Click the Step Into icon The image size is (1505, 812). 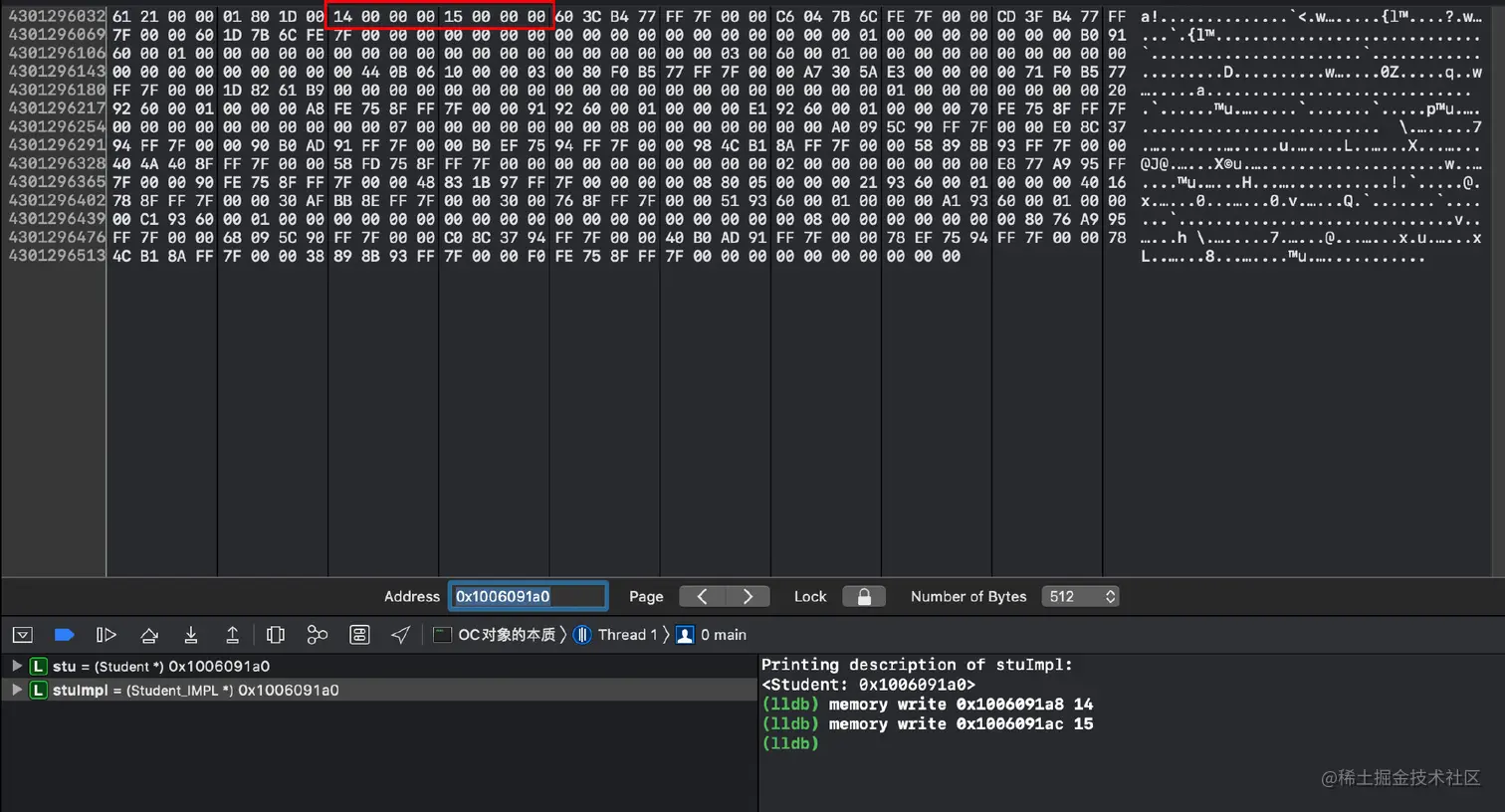coord(191,635)
